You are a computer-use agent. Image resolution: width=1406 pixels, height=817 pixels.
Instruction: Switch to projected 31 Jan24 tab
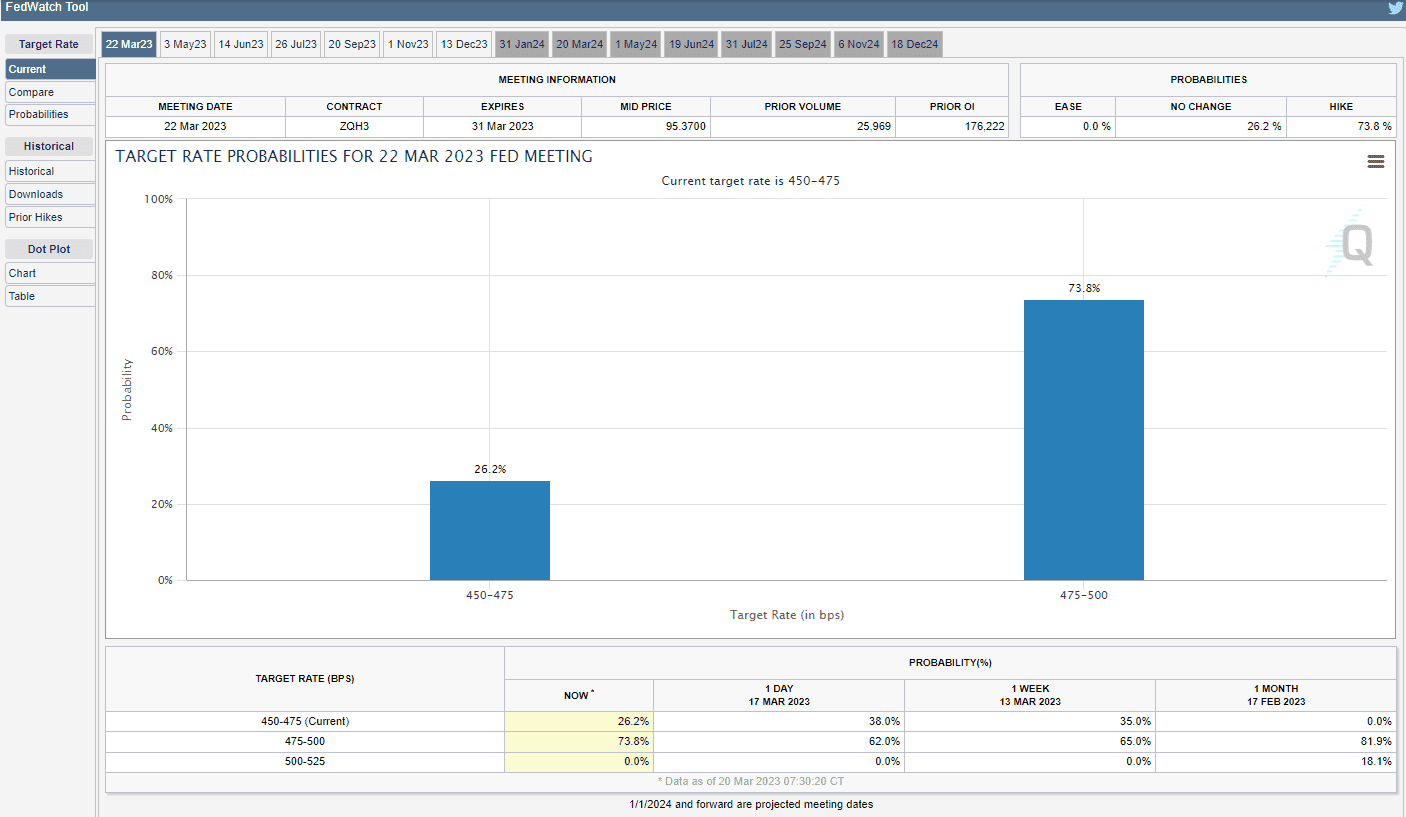pos(522,44)
